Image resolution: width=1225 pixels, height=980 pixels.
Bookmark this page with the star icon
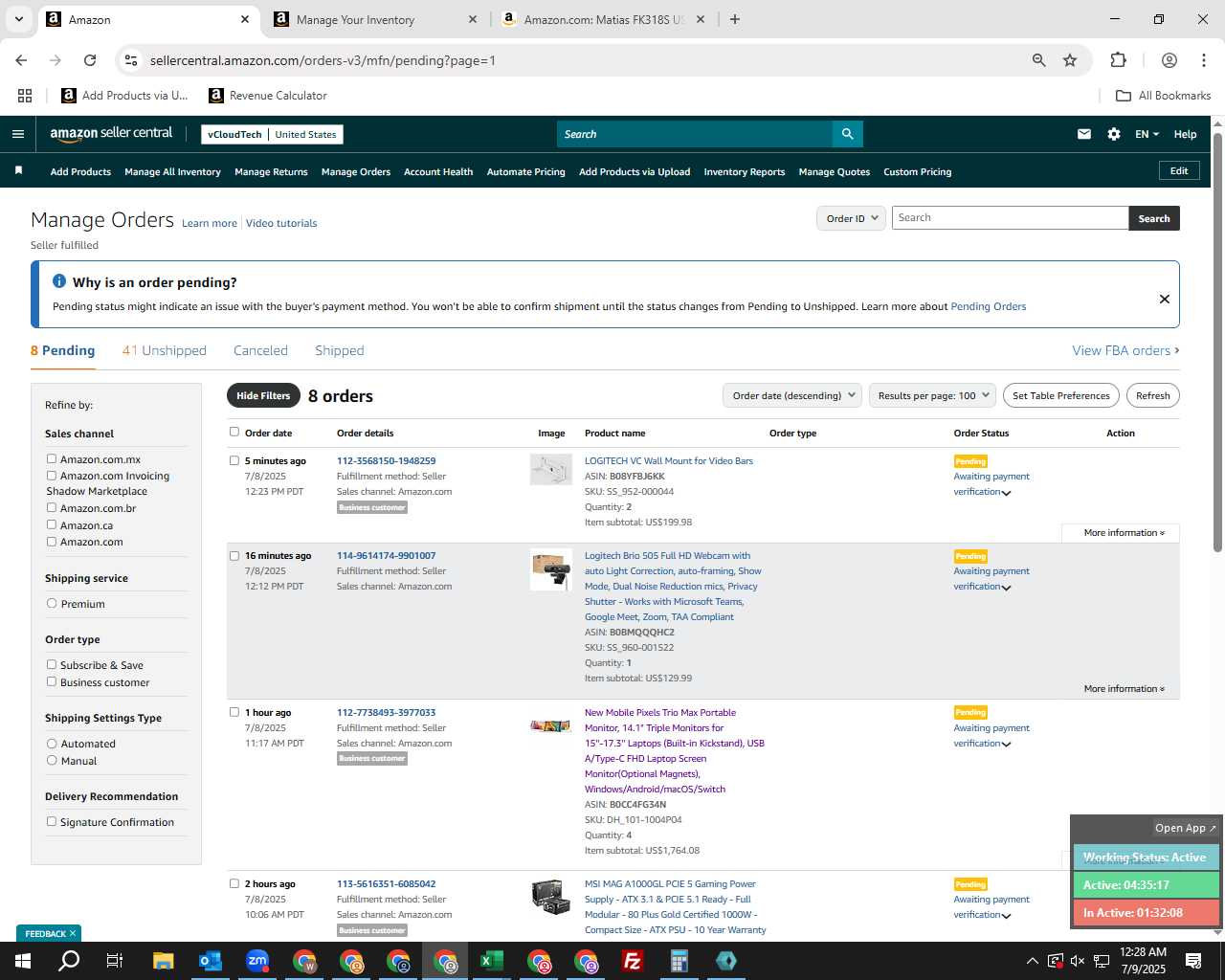coord(1070,60)
